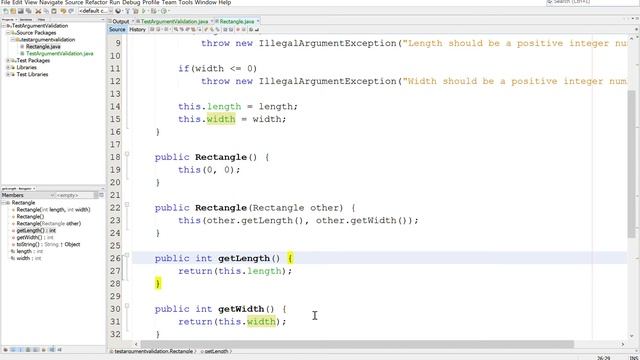Toggle Bookmark icon in editor toolbar

(218, 29)
